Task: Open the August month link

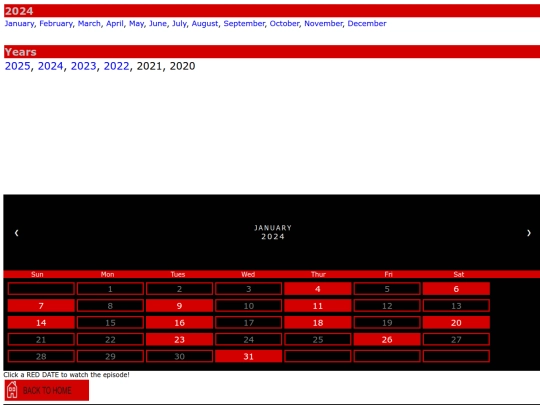Action: point(205,23)
